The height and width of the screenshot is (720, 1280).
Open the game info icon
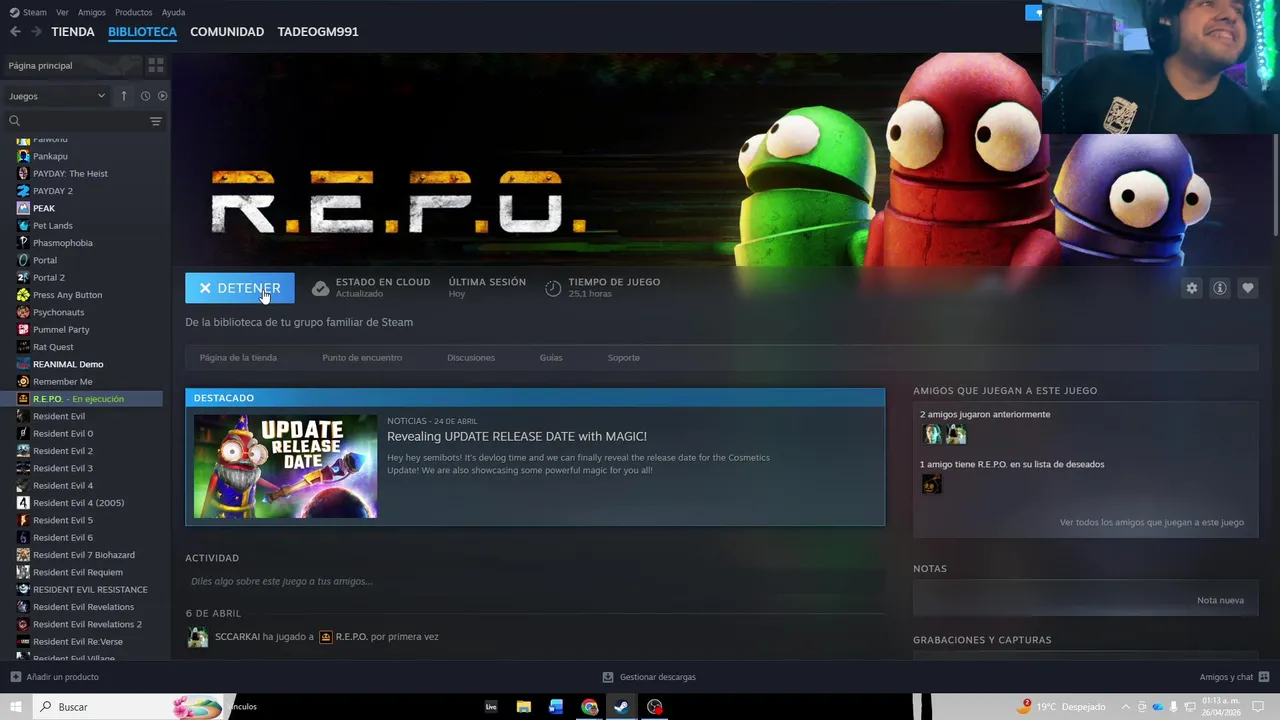(x=1219, y=288)
